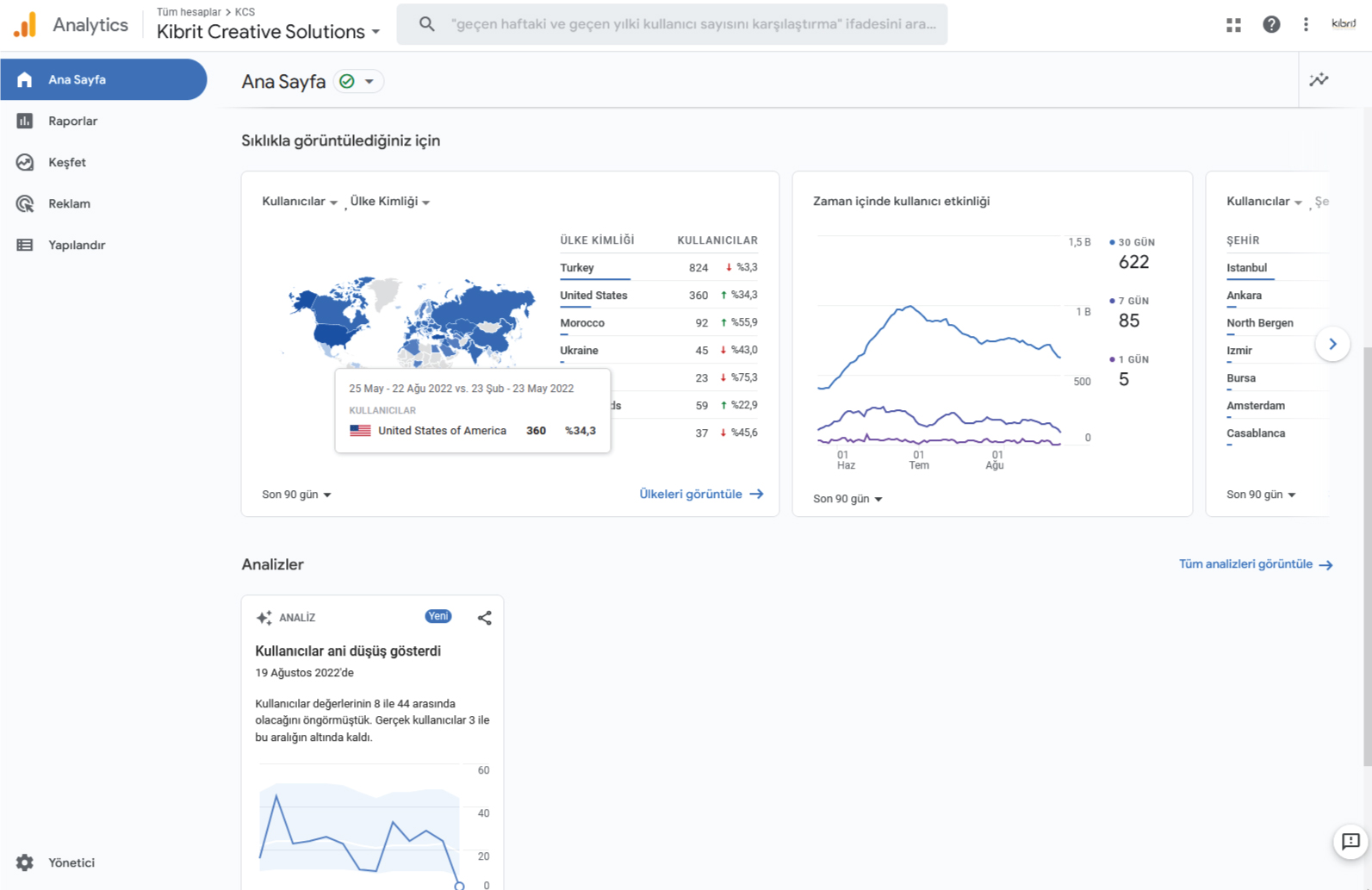Open Kullanıcılar dropdown on the city card
The height and width of the screenshot is (890, 1372).
1264,201
